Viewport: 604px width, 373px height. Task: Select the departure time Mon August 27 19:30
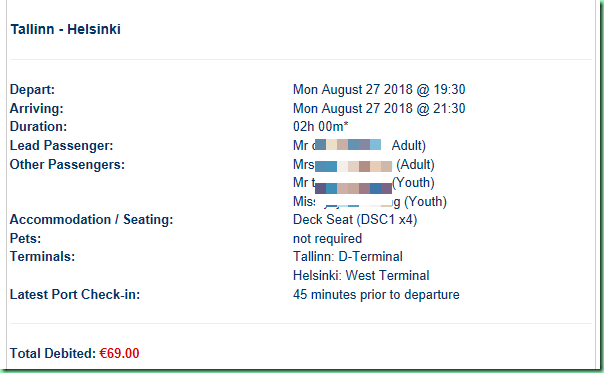pos(379,89)
